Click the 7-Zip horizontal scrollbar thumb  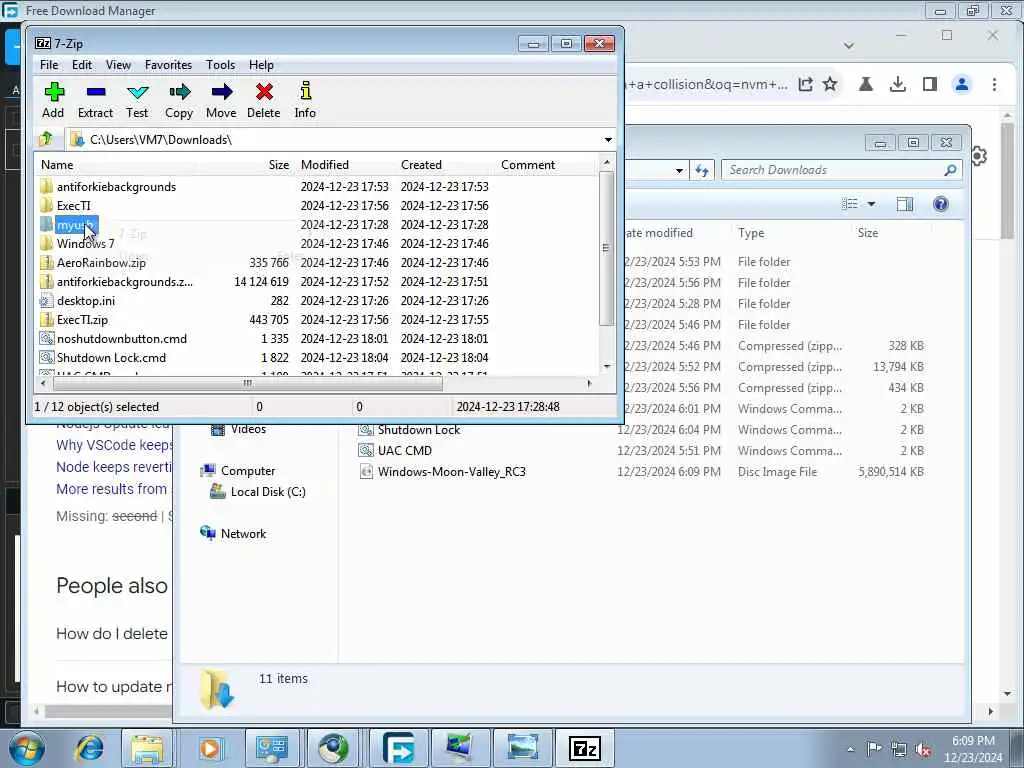coord(247,383)
